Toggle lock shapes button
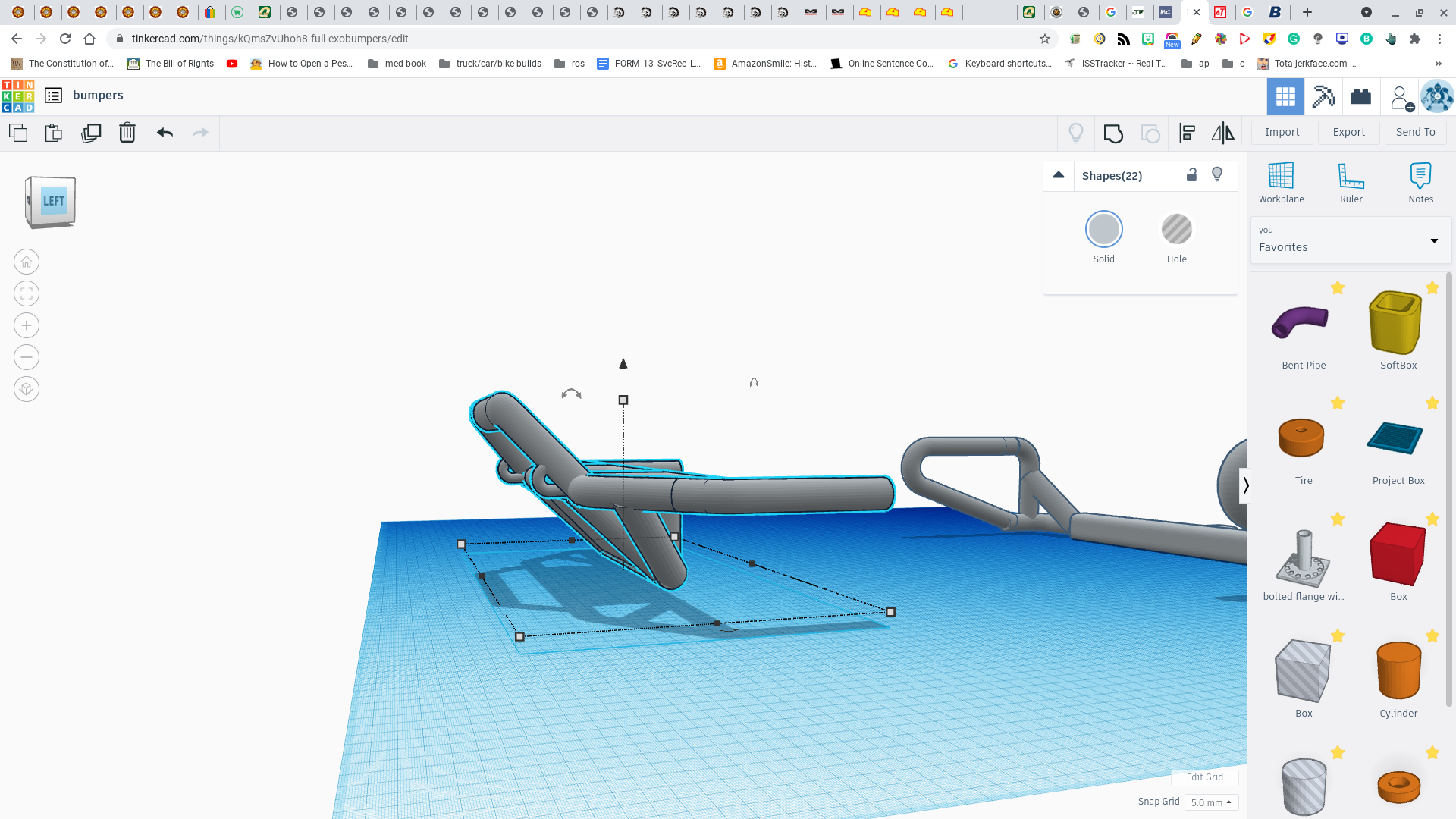The width and height of the screenshot is (1456, 819). [x=1191, y=174]
